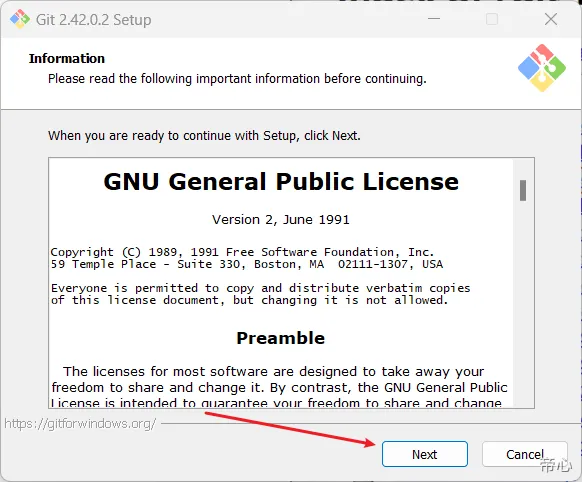Screen dimensions: 582x482
Task: Open the gitforwindows.org link
Action: (80, 423)
